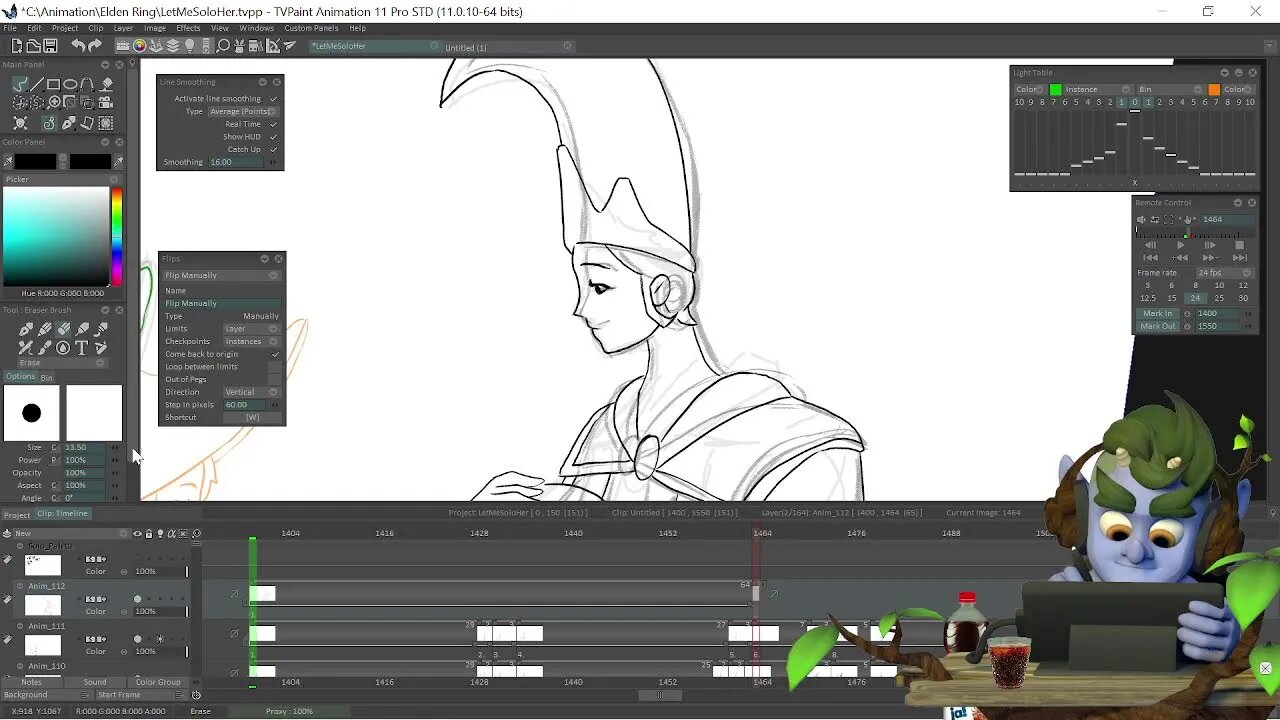Enable Loop between limits checkbox

pyautogui.click(x=275, y=367)
